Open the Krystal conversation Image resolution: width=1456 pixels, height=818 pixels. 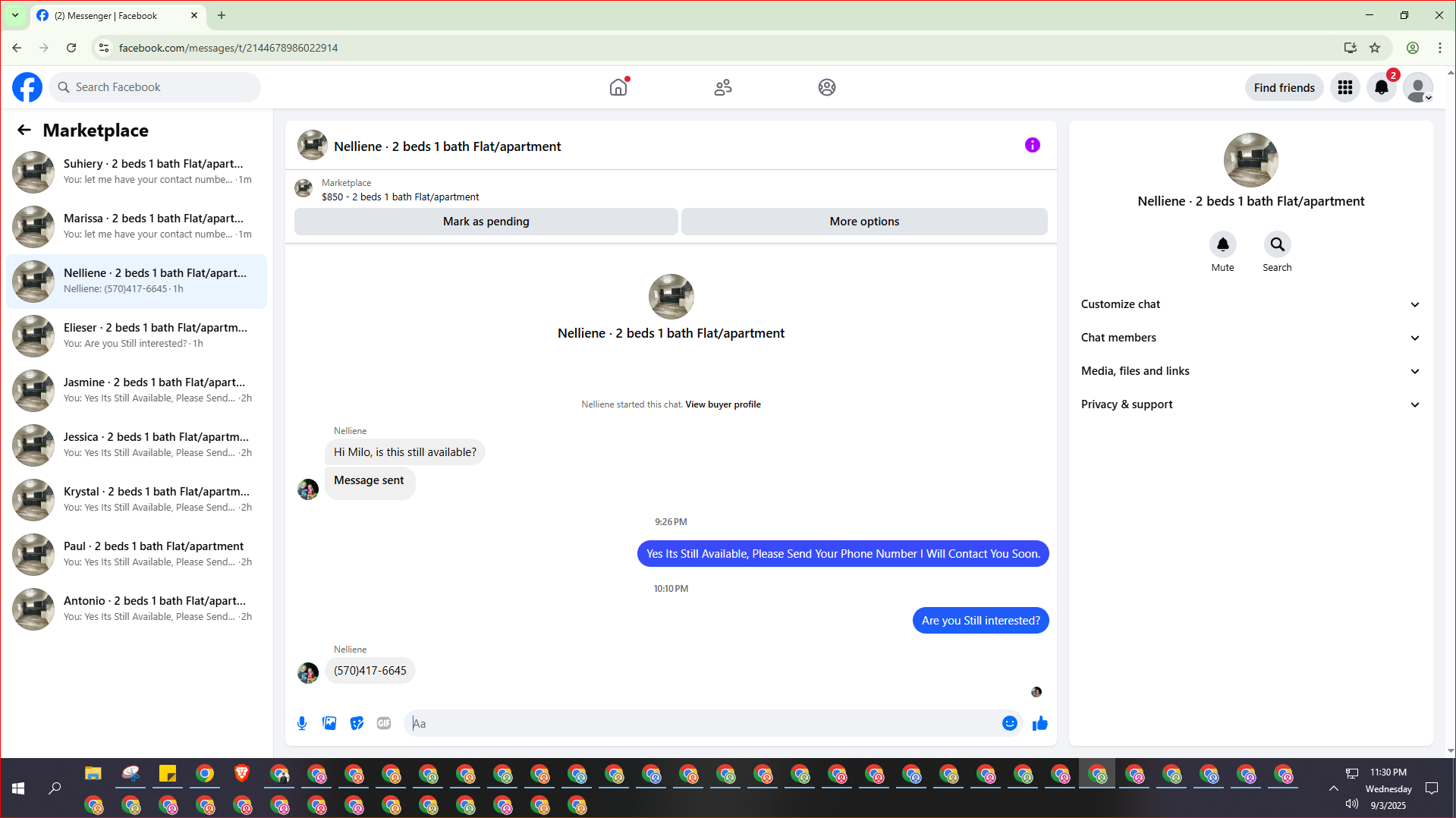tap(137, 500)
